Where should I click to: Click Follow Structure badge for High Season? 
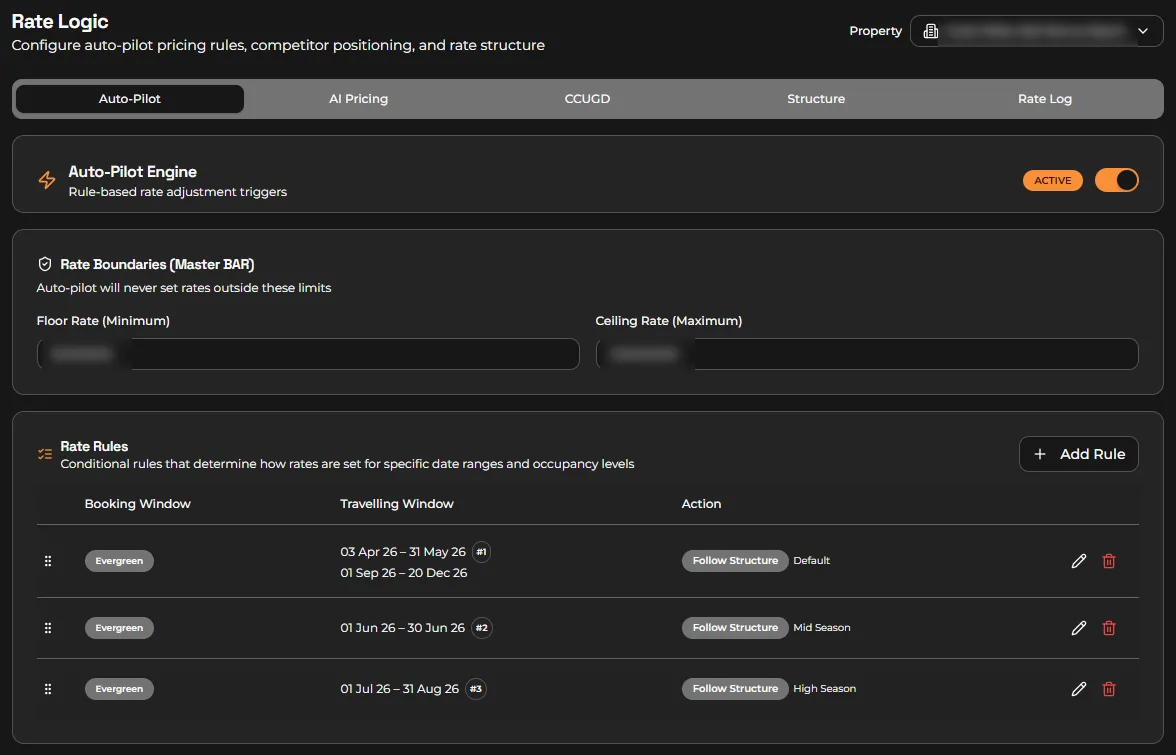(735, 689)
